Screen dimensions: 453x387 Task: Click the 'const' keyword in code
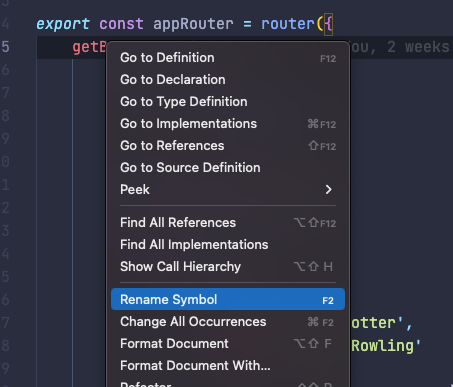point(121,24)
